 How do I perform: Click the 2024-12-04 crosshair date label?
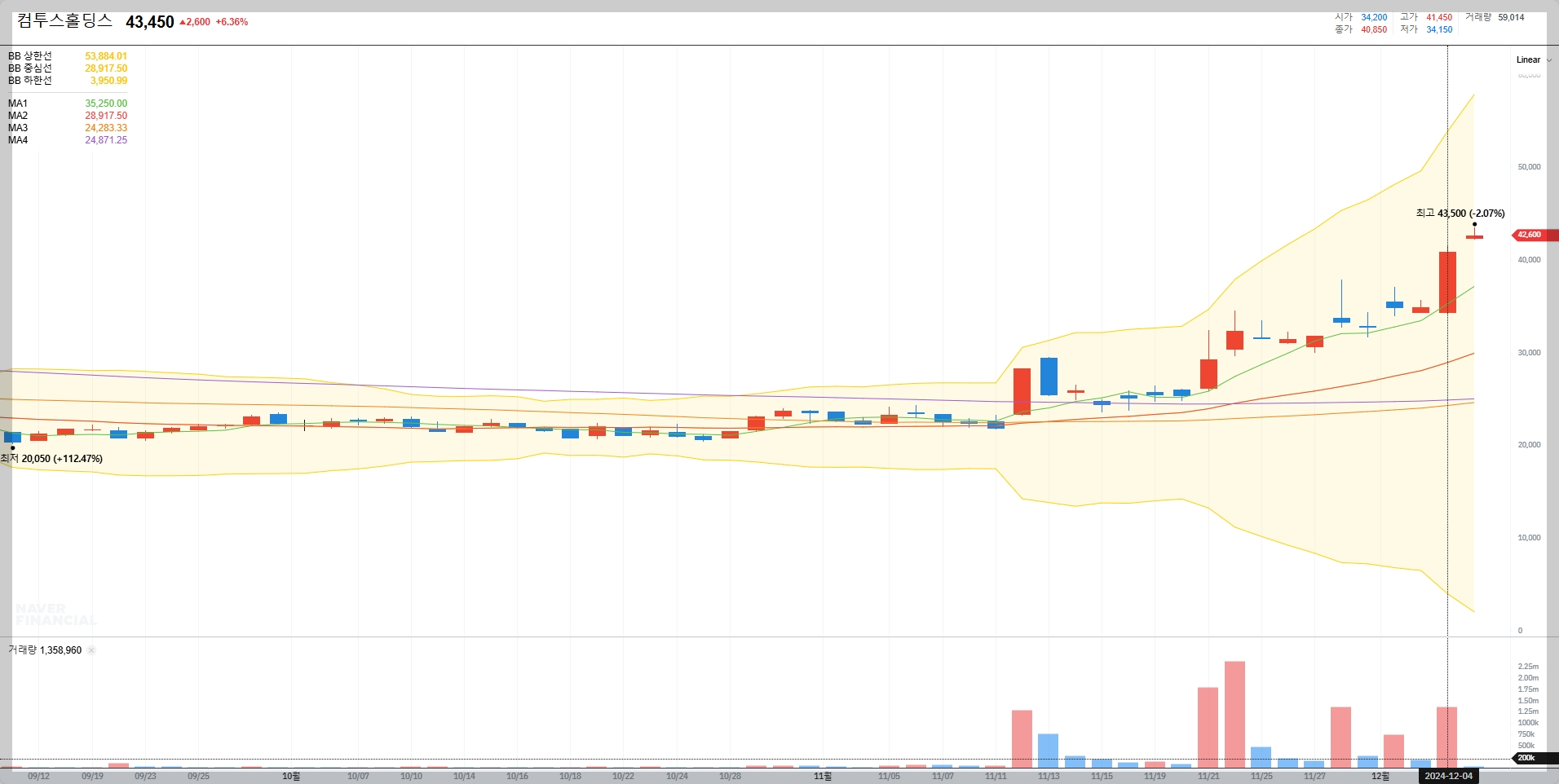(x=1448, y=776)
